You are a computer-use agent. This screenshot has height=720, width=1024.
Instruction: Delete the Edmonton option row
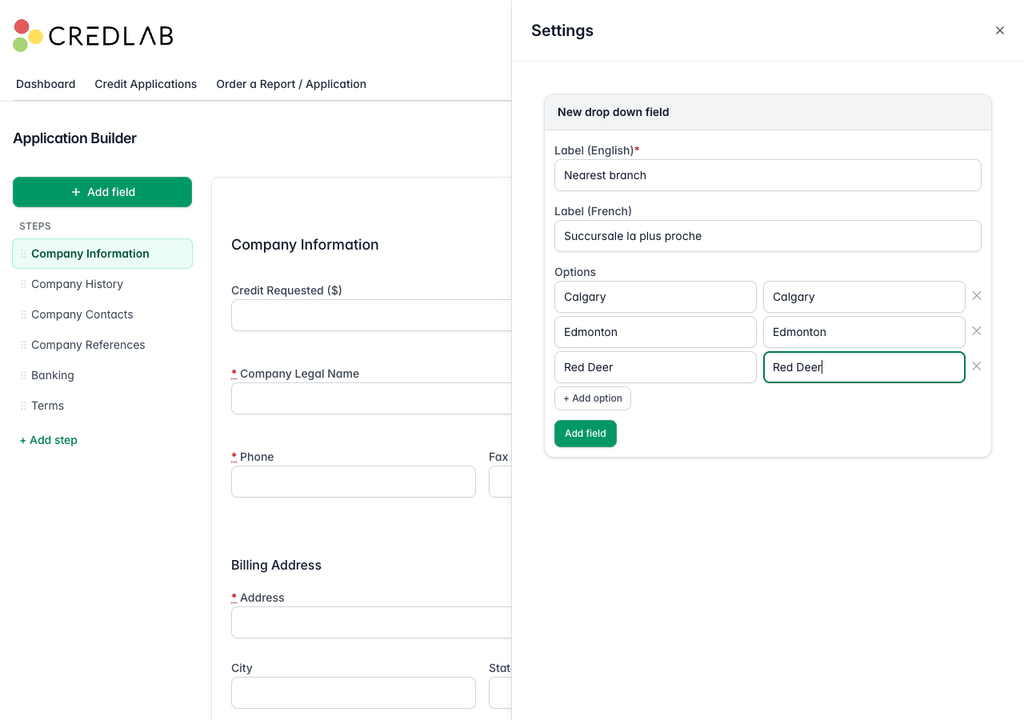tap(976, 331)
